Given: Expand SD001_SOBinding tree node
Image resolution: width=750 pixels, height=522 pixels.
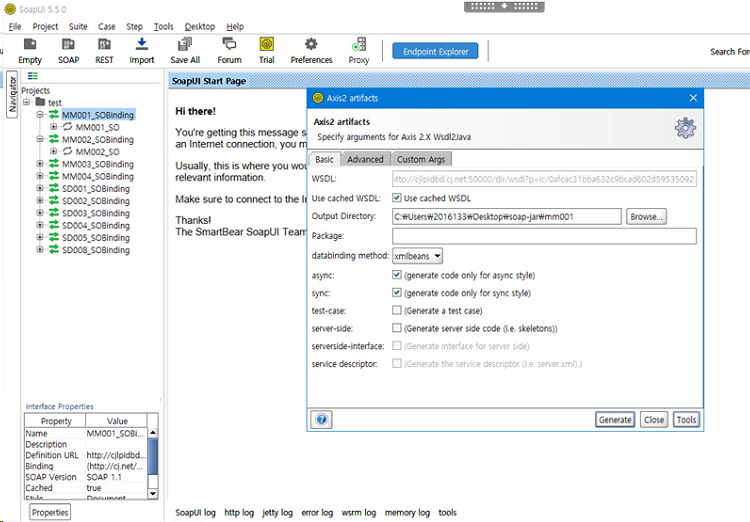Looking at the screenshot, I should (x=40, y=188).
